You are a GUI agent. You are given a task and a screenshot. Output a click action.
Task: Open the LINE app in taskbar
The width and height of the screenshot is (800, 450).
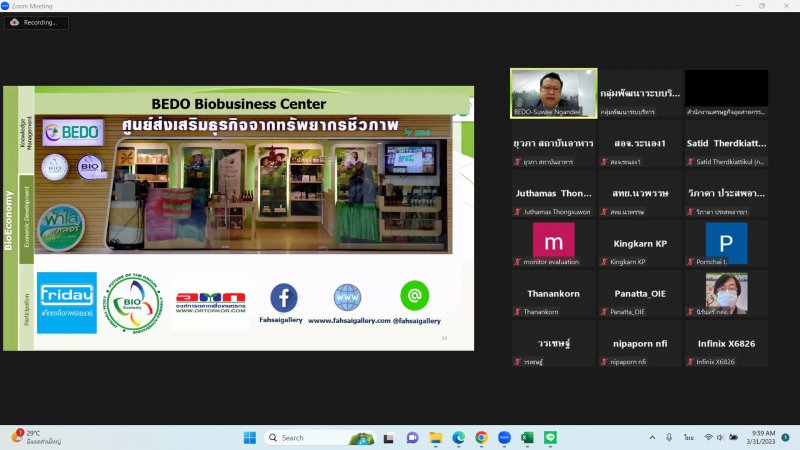point(550,438)
